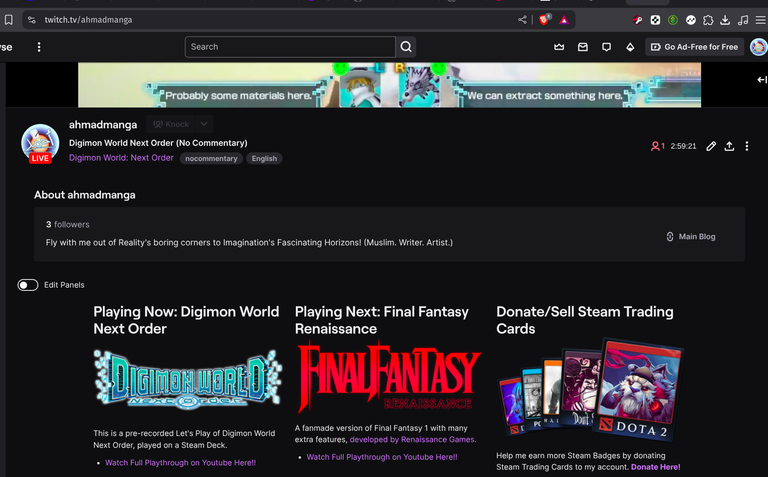
Task: Click the Knock button
Action: 170,124
